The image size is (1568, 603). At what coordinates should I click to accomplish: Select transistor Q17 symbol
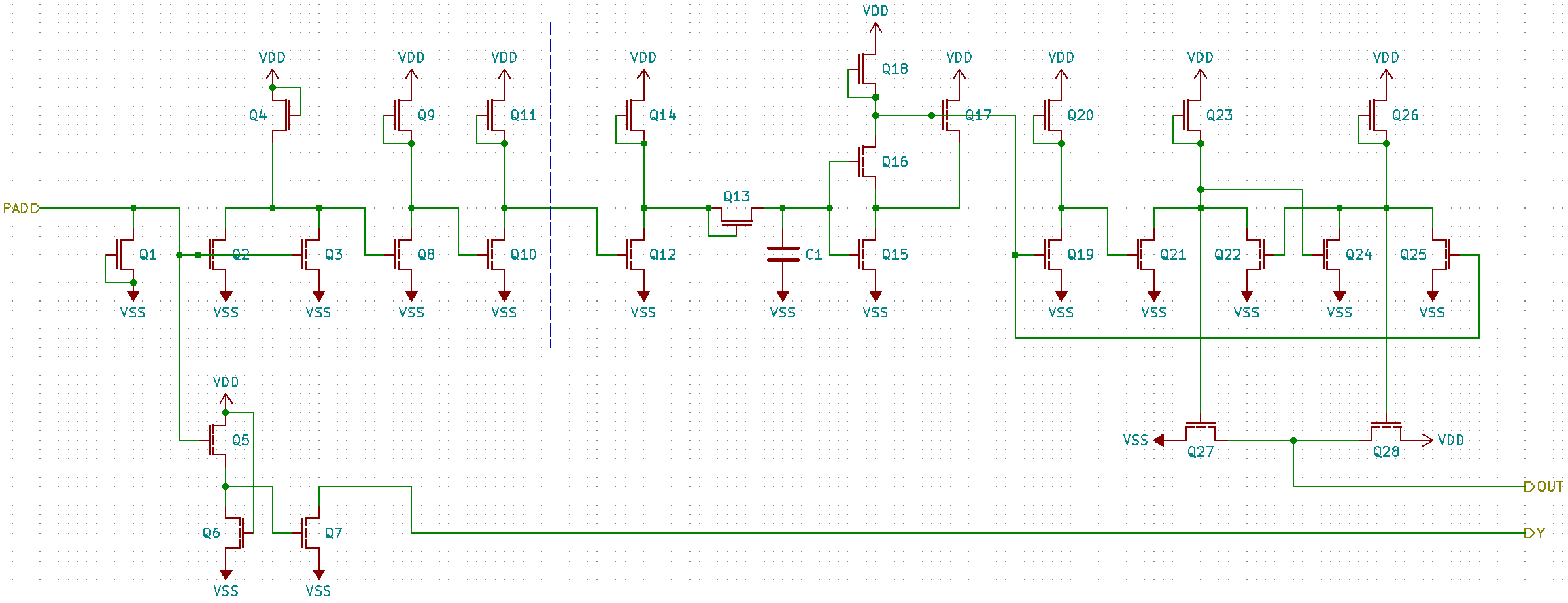[951, 116]
